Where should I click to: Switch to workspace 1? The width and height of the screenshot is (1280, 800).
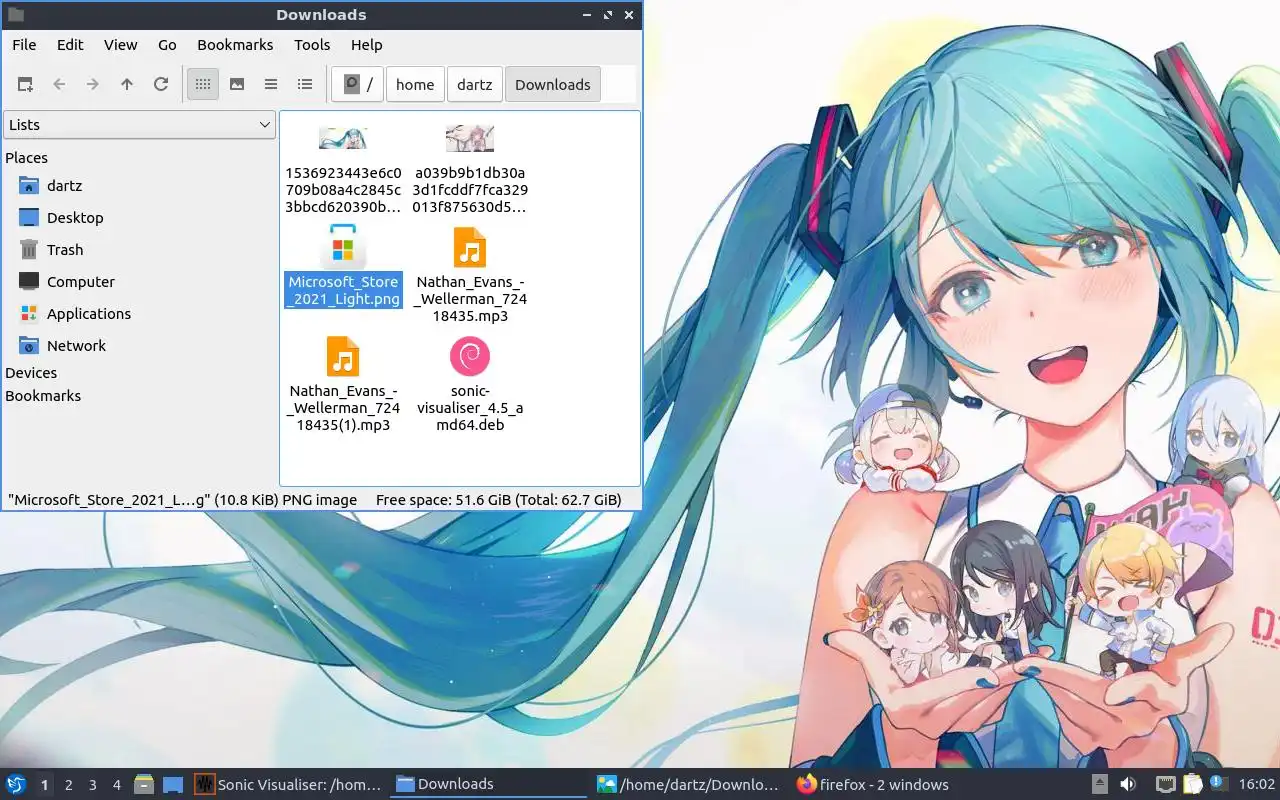[45, 785]
